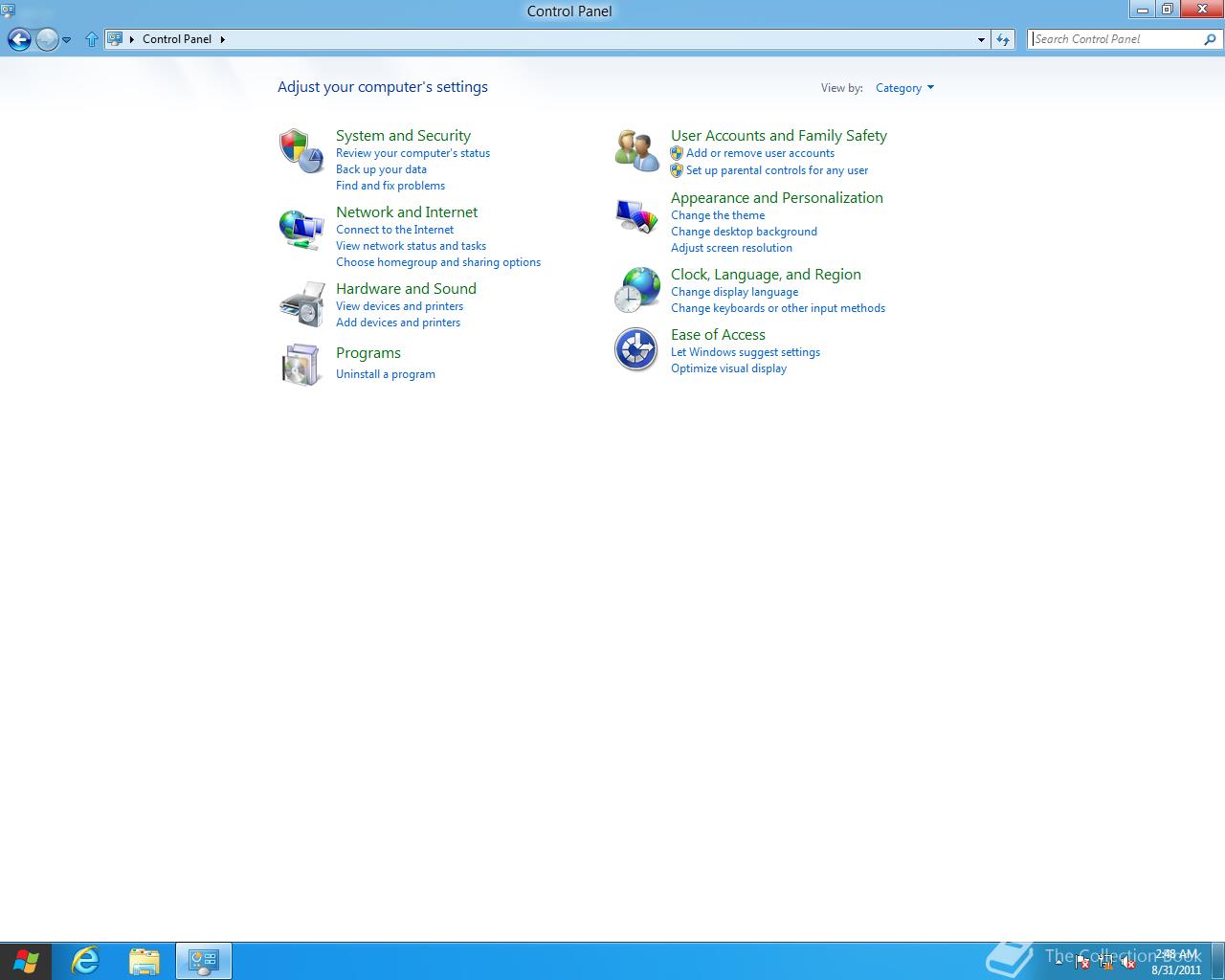Open the System and Security shield icon

pyautogui.click(x=301, y=151)
